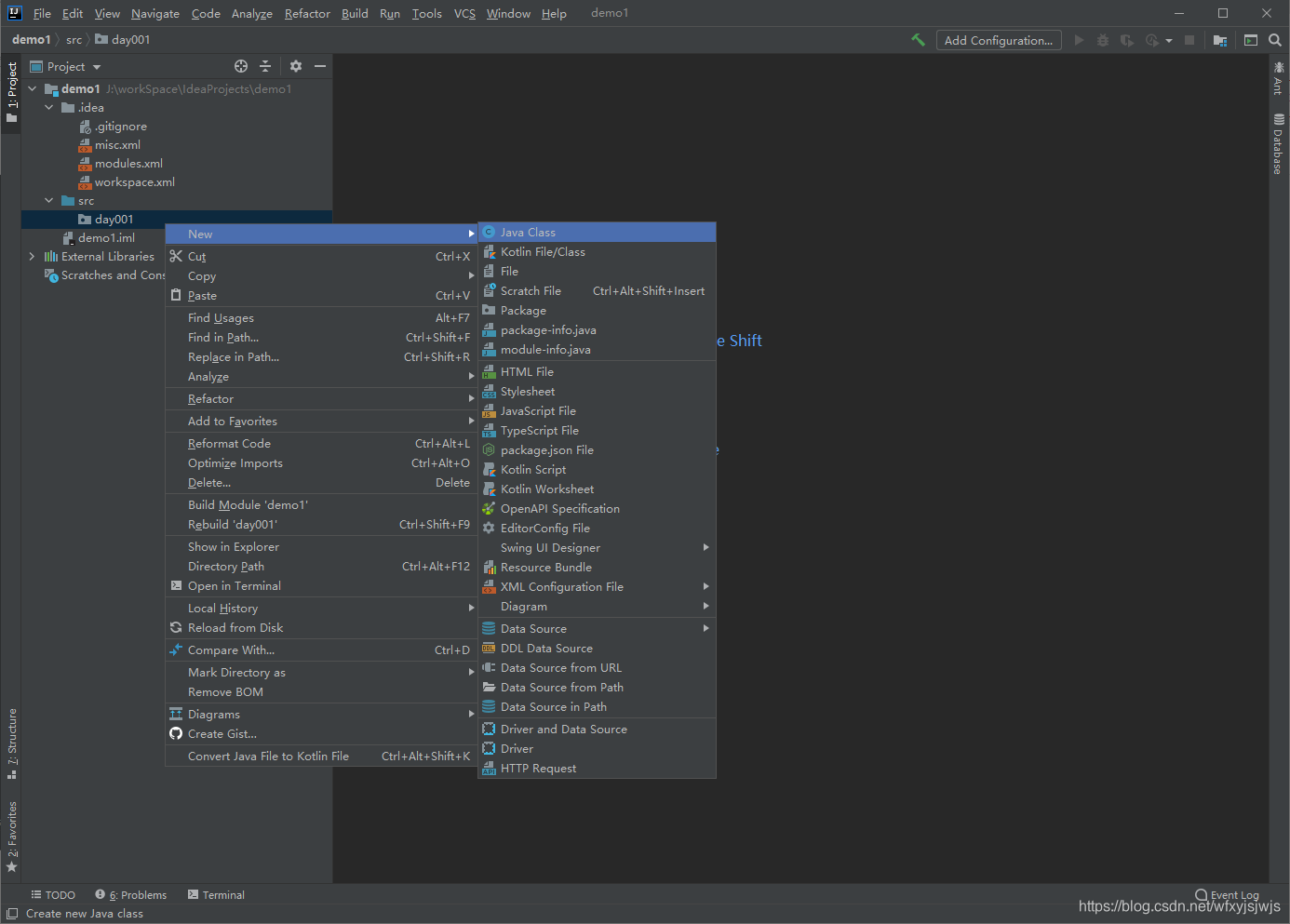This screenshot has width=1290, height=924.
Task: Open the Database tool window sidebar
Action: pos(1279,143)
